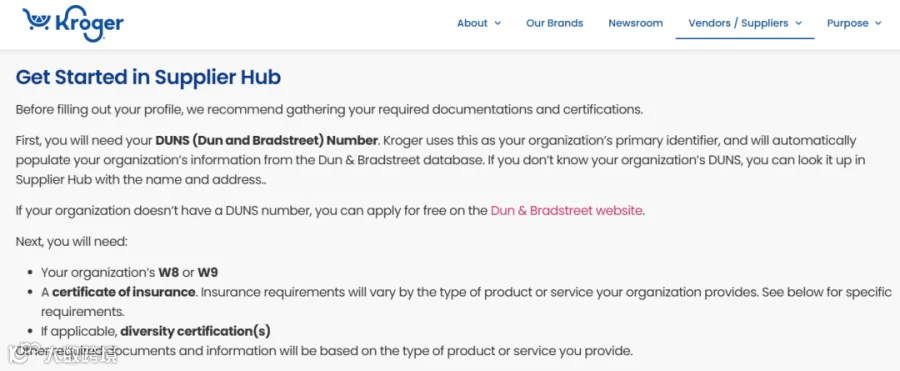This screenshot has width=900, height=371.
Task: Click the 'Before filling out your profile' sentence
Action: 329,110
